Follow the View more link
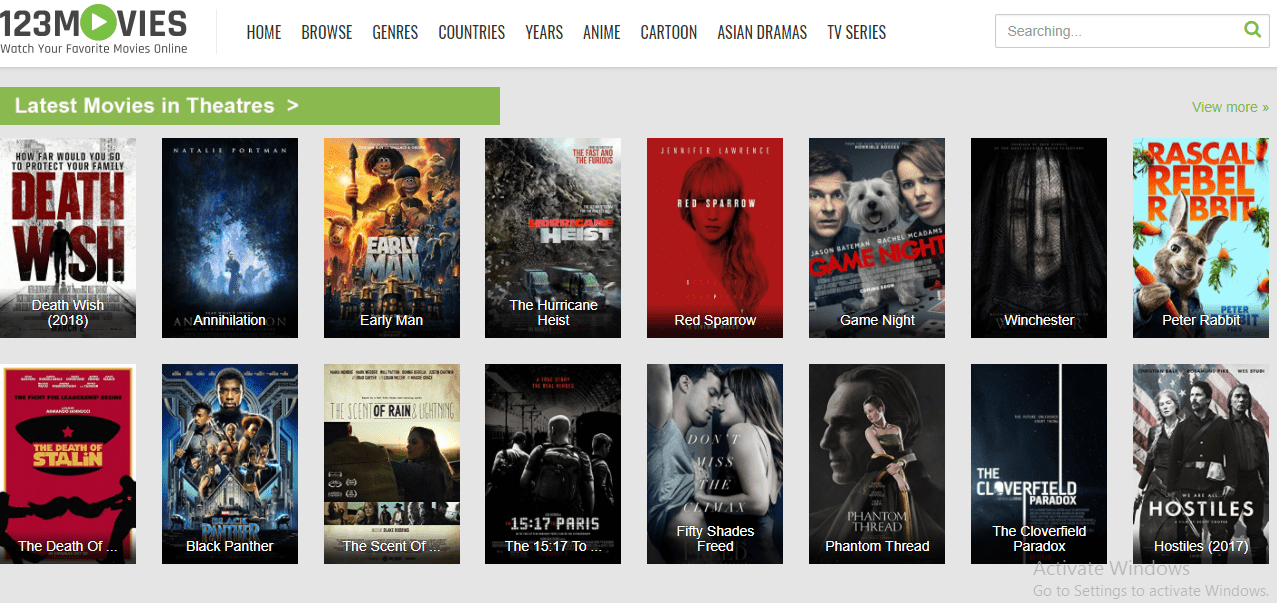Viewport: 1277px width, 603px height. point(1230,107)
